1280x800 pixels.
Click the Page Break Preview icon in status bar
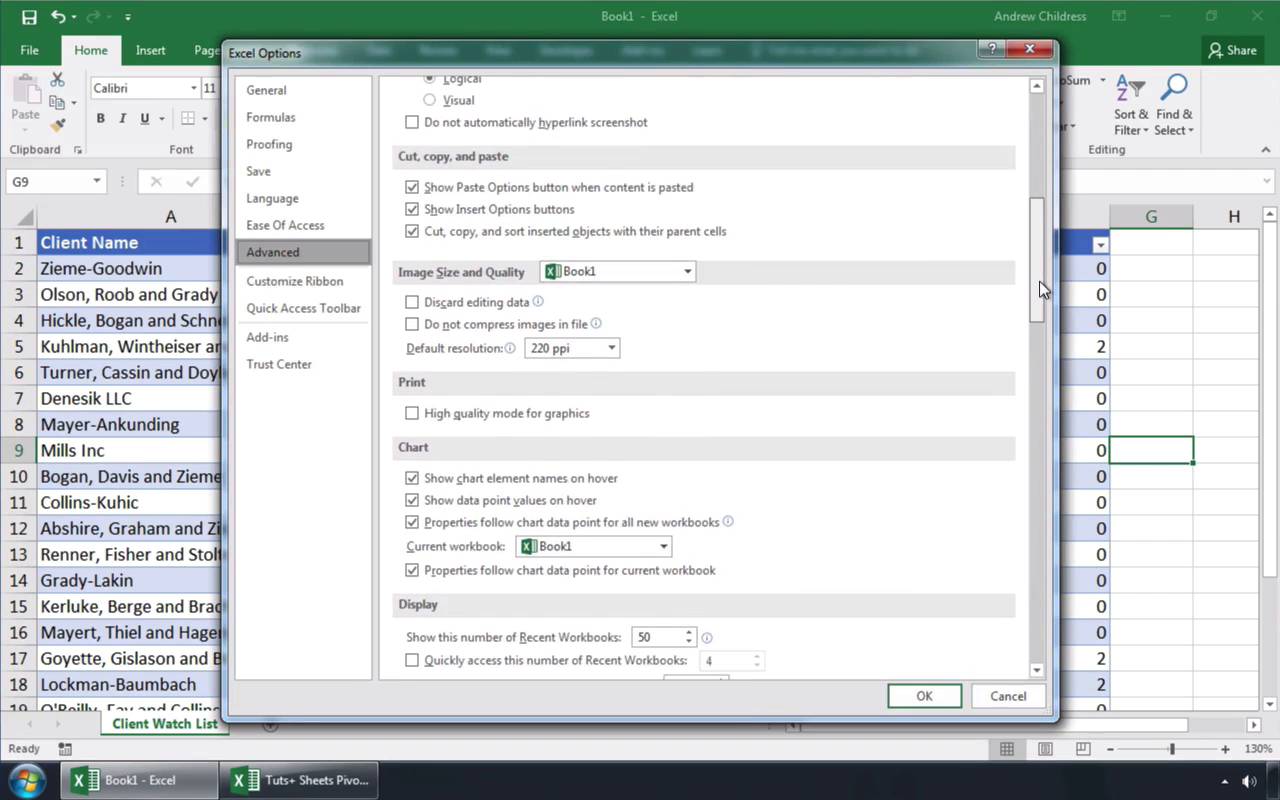1083,749
